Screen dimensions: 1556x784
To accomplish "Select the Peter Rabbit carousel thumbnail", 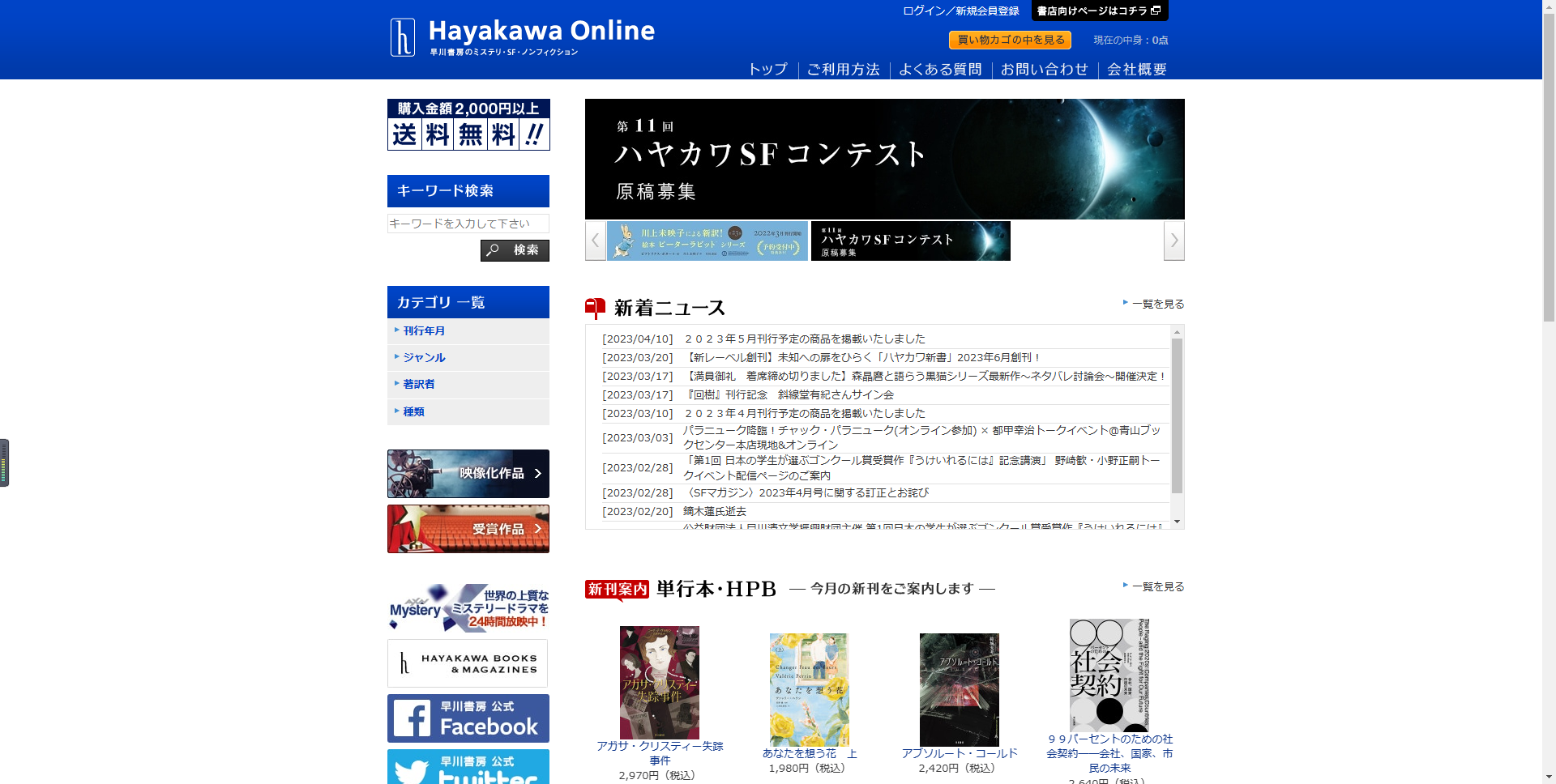I will [x=707, y=241].
